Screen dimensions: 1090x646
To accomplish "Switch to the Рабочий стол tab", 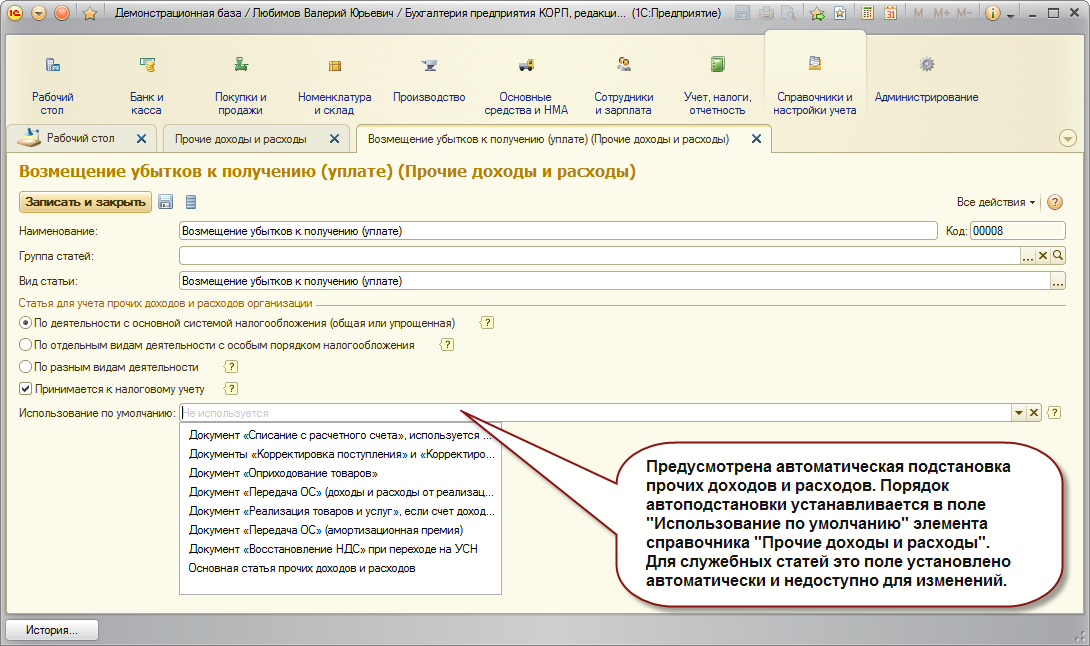I will coord(80,138).
